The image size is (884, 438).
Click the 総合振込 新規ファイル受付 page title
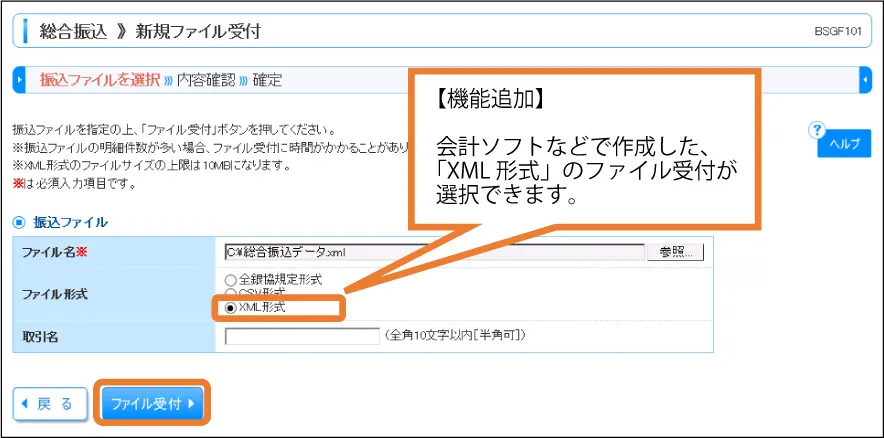pos(150,31)
